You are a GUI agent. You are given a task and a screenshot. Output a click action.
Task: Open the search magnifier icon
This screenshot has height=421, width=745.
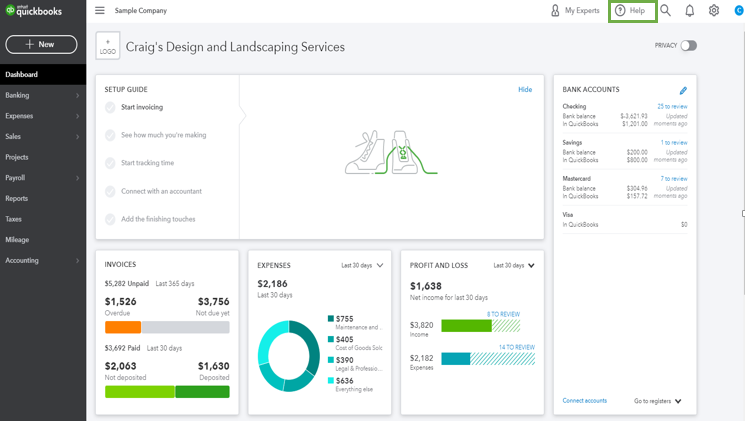point(665,10)
